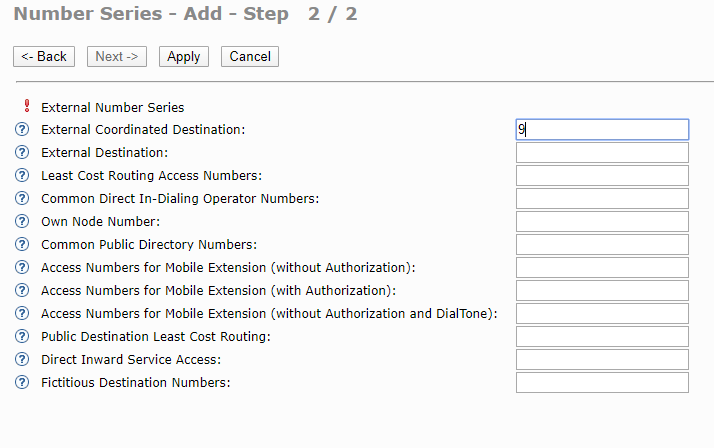714x448 pixels.
Task: Focus the Fictitious Destination Numbers field
Action: pos(602,383)
